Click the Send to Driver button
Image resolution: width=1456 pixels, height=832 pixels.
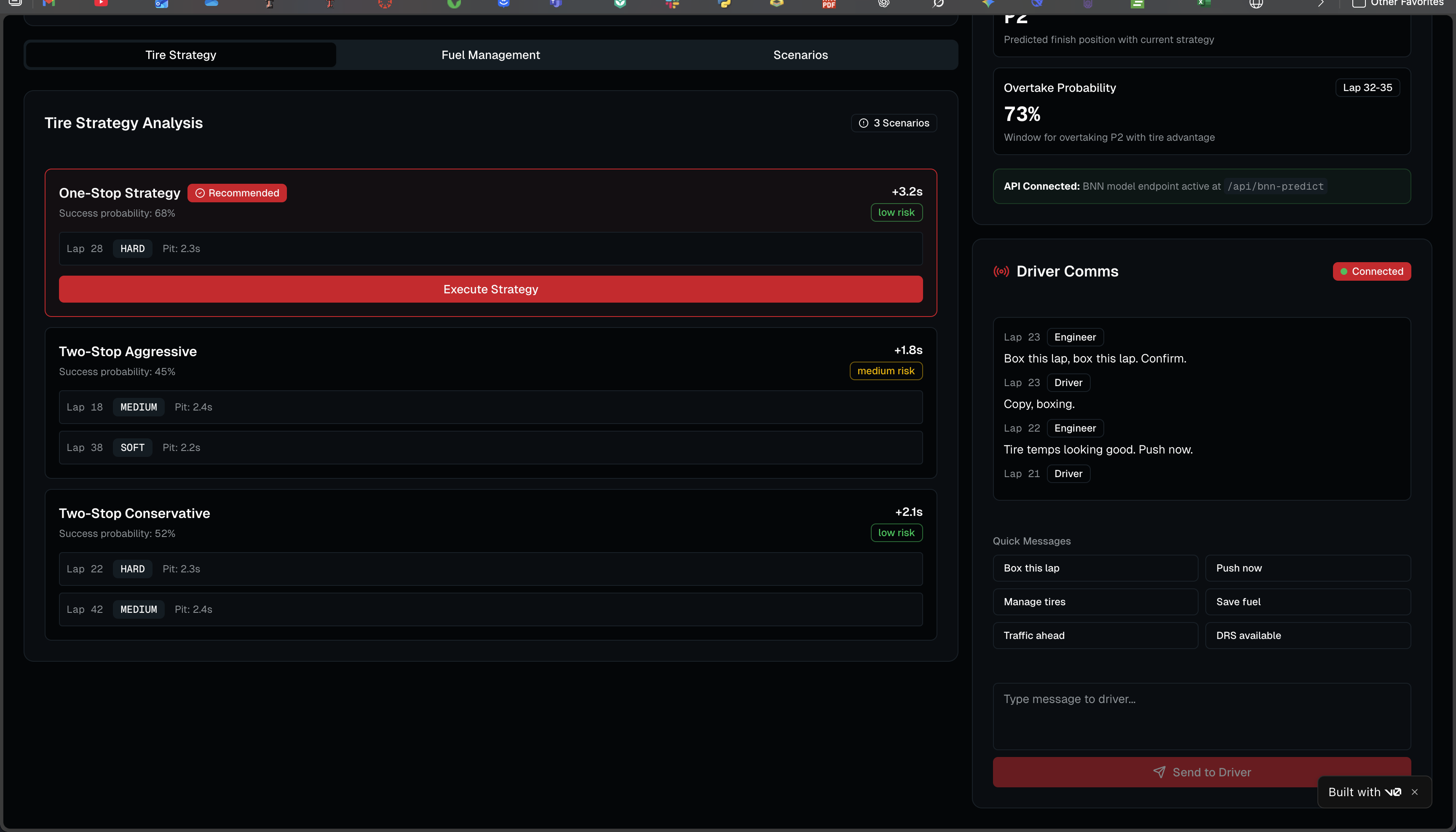(1201, 772)
